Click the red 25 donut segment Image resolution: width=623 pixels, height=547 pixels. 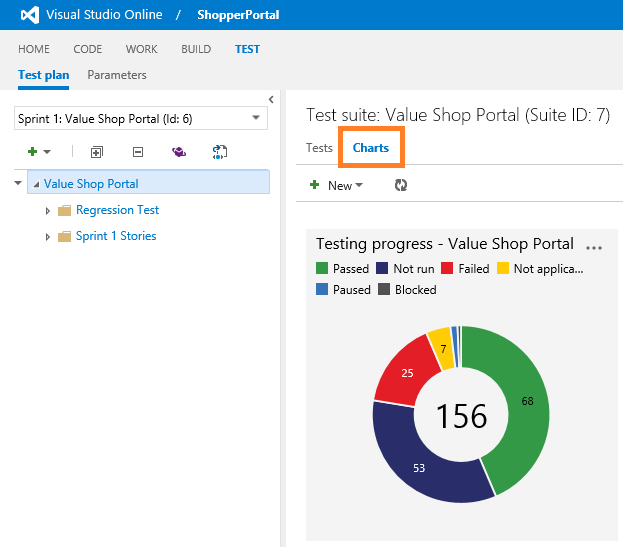click(x=407, y=373)
